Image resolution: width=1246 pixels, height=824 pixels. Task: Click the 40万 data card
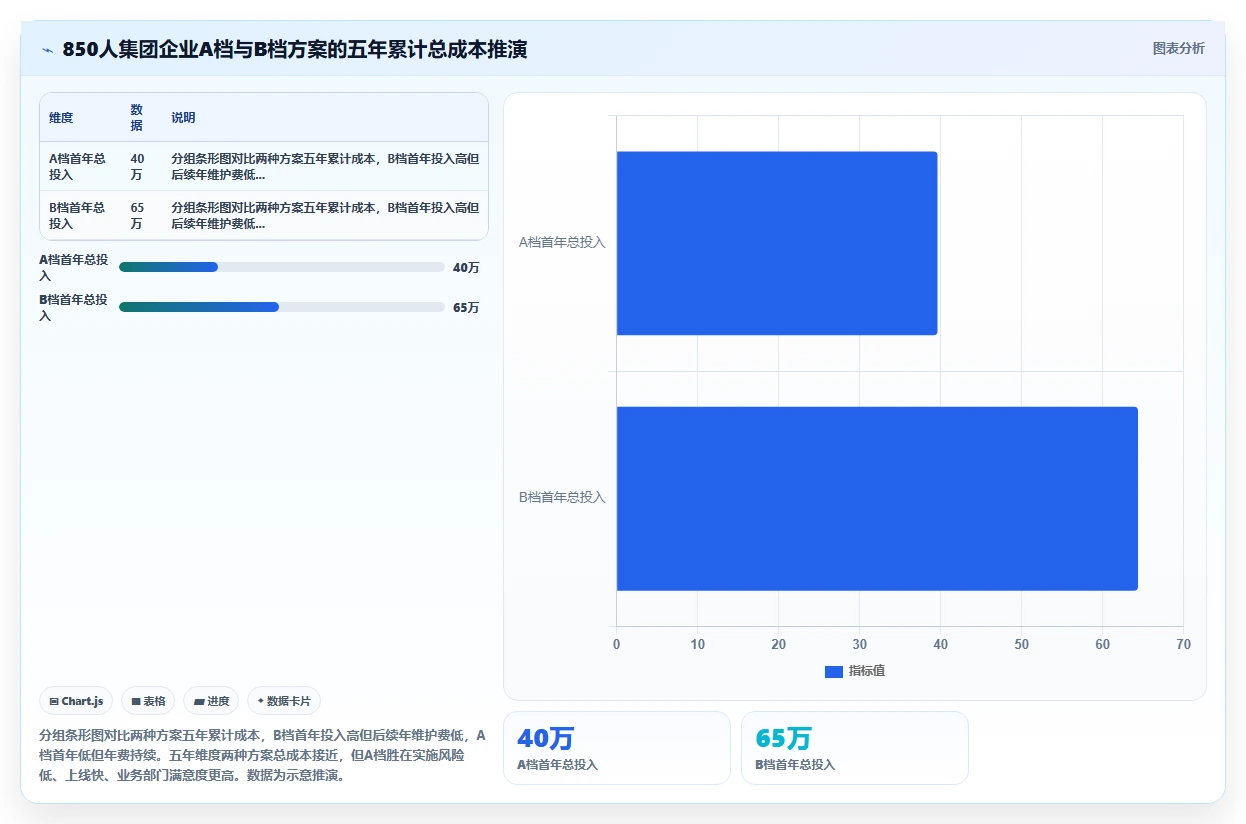617,748
